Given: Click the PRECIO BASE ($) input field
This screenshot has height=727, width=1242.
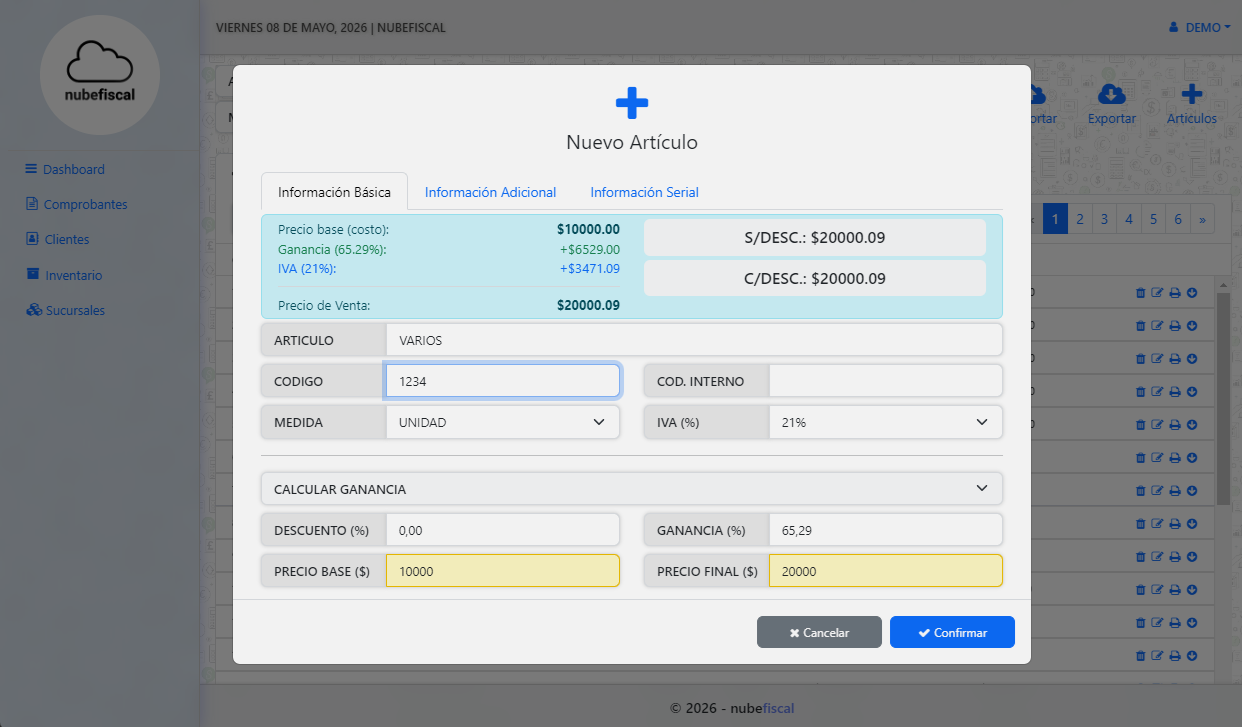Looking at the screenshot, I should coord(503,571).
